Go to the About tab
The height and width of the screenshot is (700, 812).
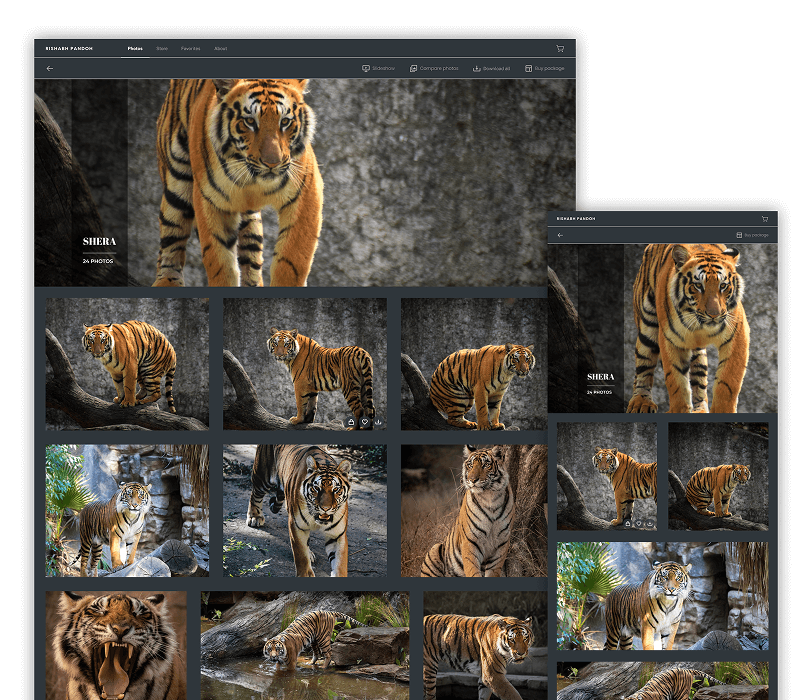click(220, 48)
